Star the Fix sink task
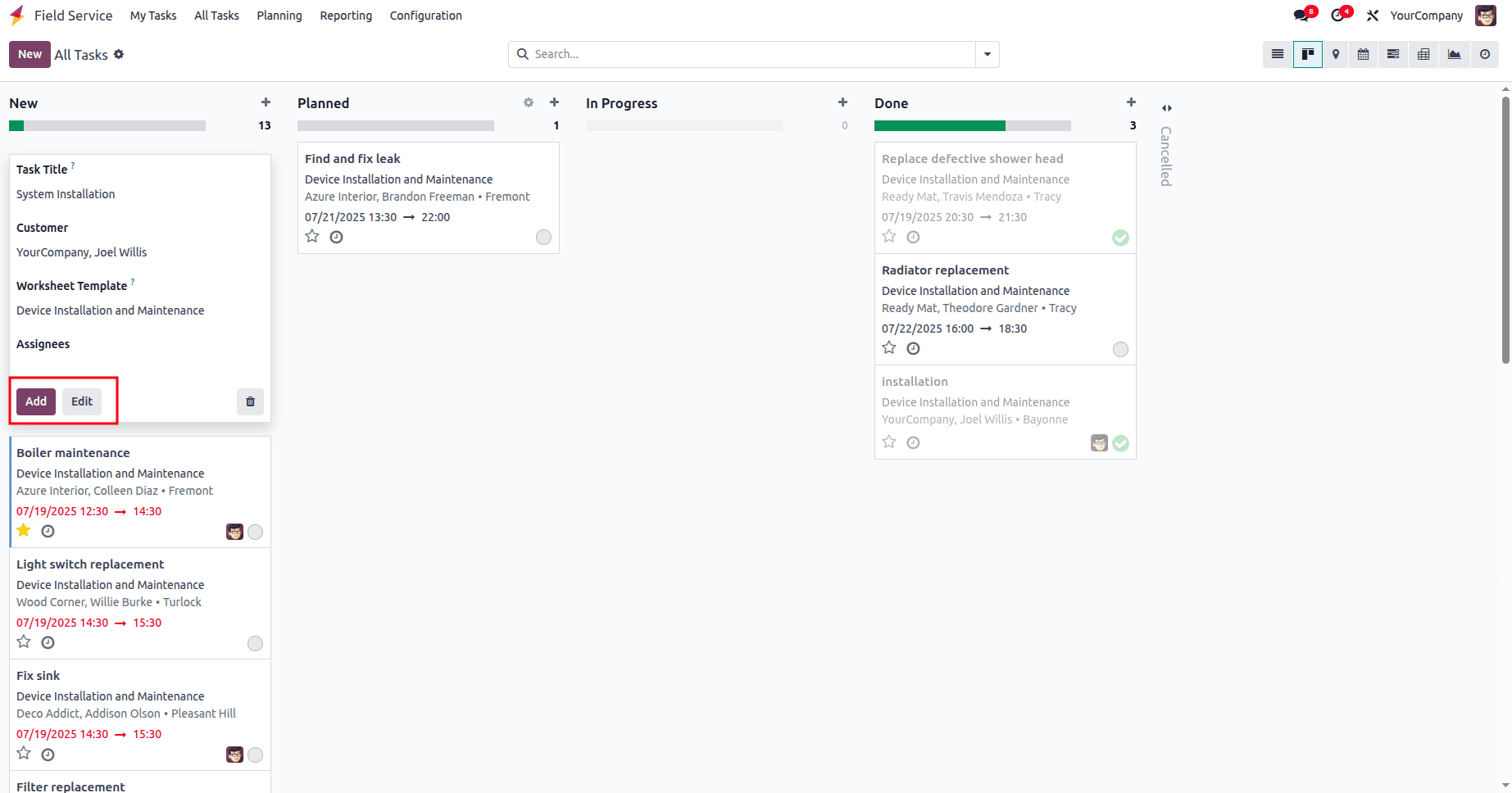This screenshot has width=1512, height=793. pos(24,753)
